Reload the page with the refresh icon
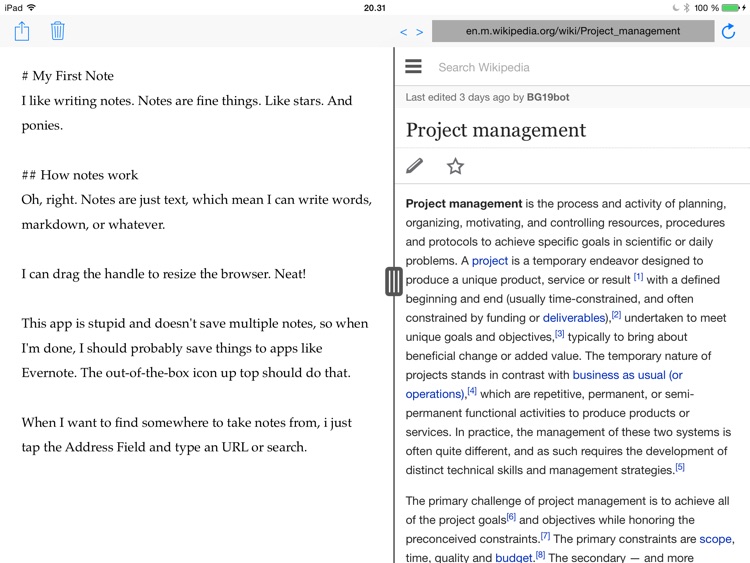Screen dimensions: 750x563 tap(728, 32)
